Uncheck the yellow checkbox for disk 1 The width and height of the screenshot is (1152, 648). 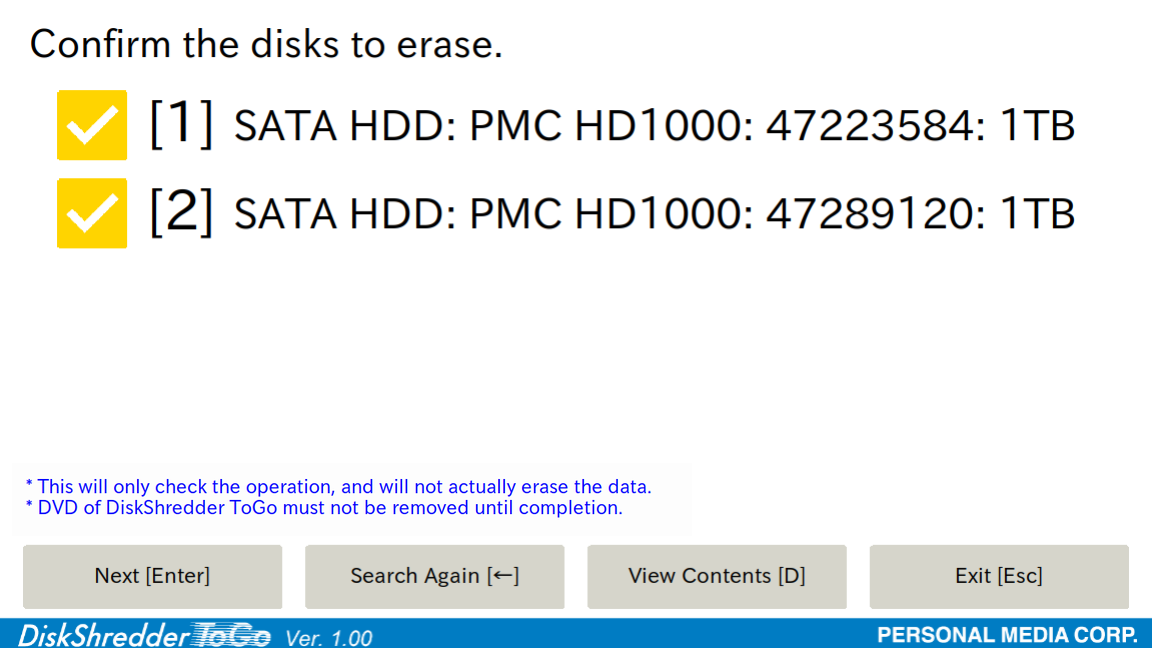pyautogui.click(x=92, y=125)
